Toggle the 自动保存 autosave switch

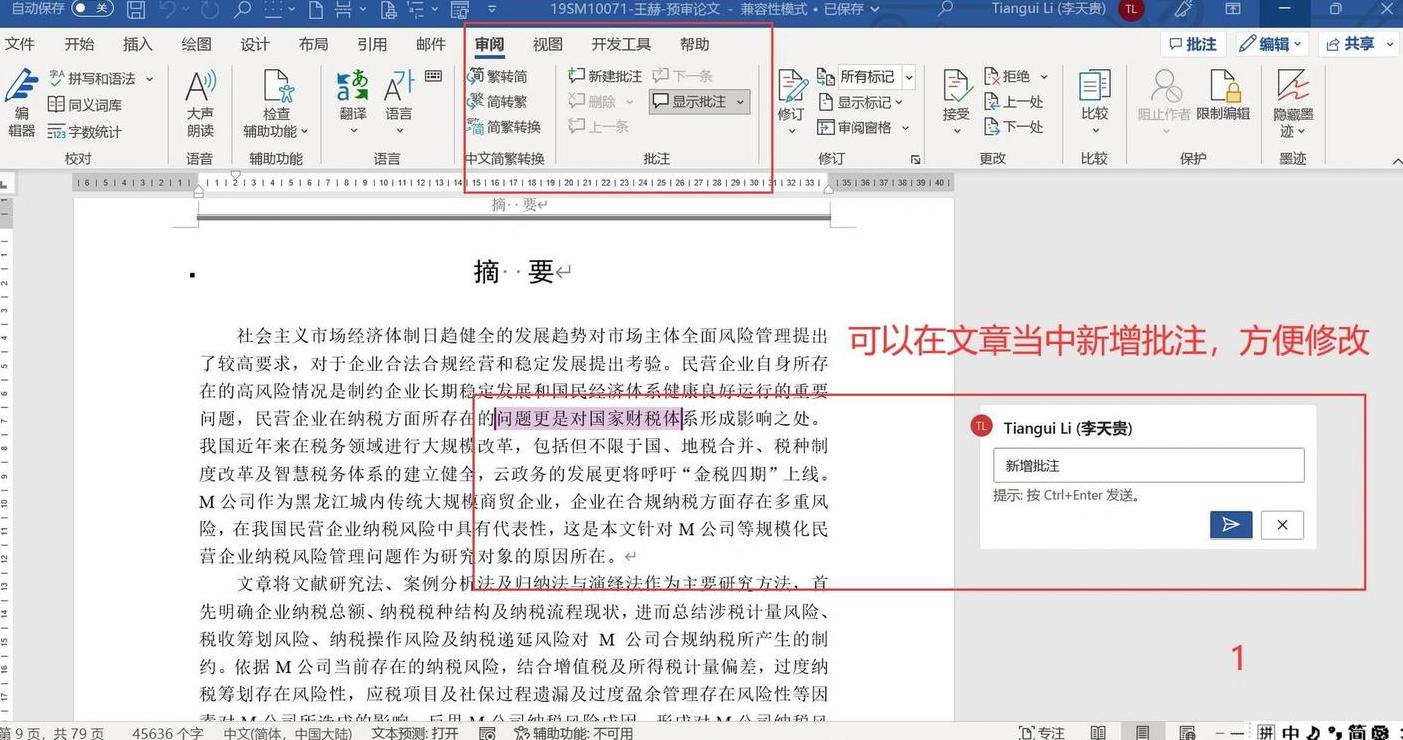[x=91, y=8]
